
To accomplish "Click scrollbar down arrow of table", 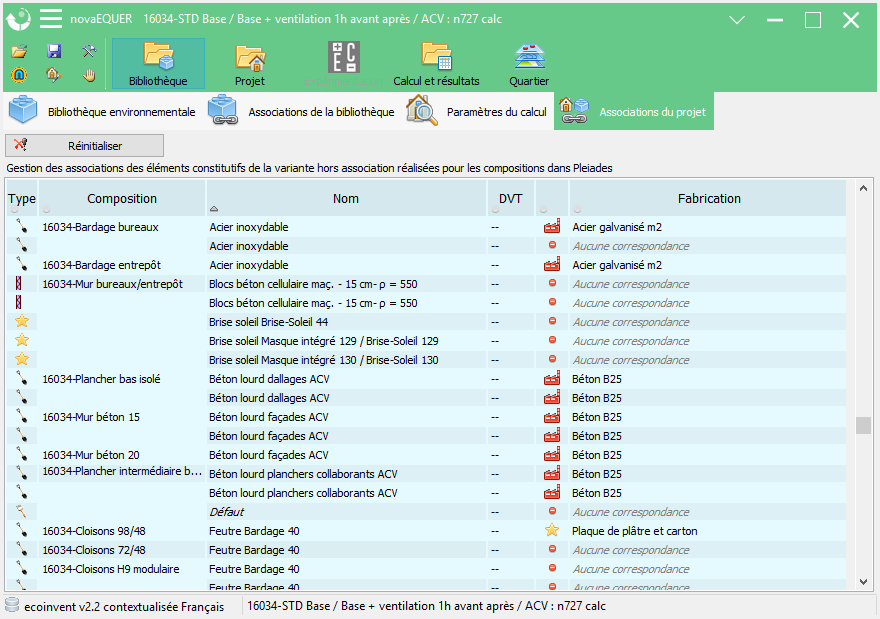I will pos(863,582).
